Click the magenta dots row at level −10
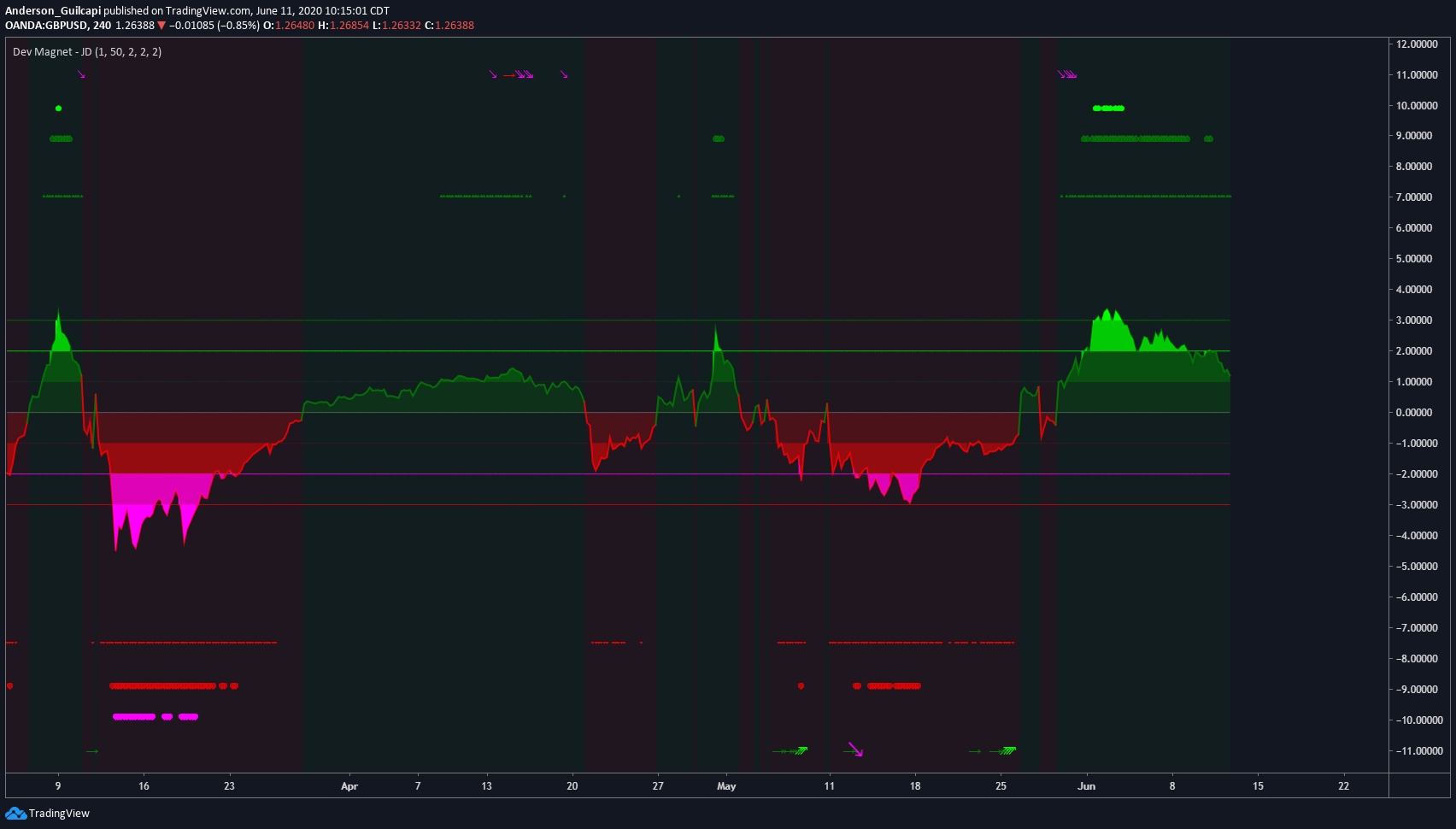Screen dimensions: 1456x829 156,717
